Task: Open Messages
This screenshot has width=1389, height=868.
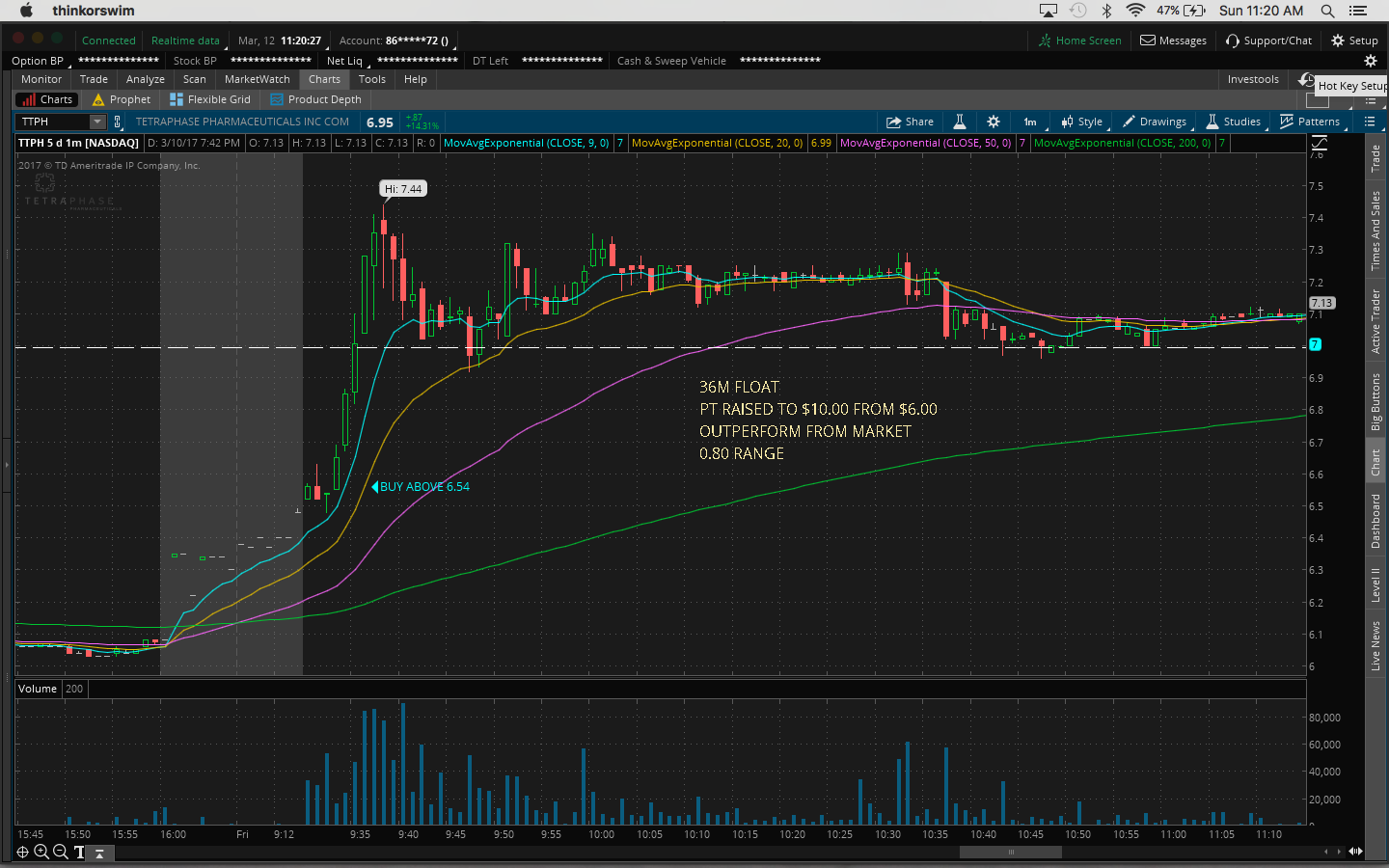Action: (x=1174, y=41)
